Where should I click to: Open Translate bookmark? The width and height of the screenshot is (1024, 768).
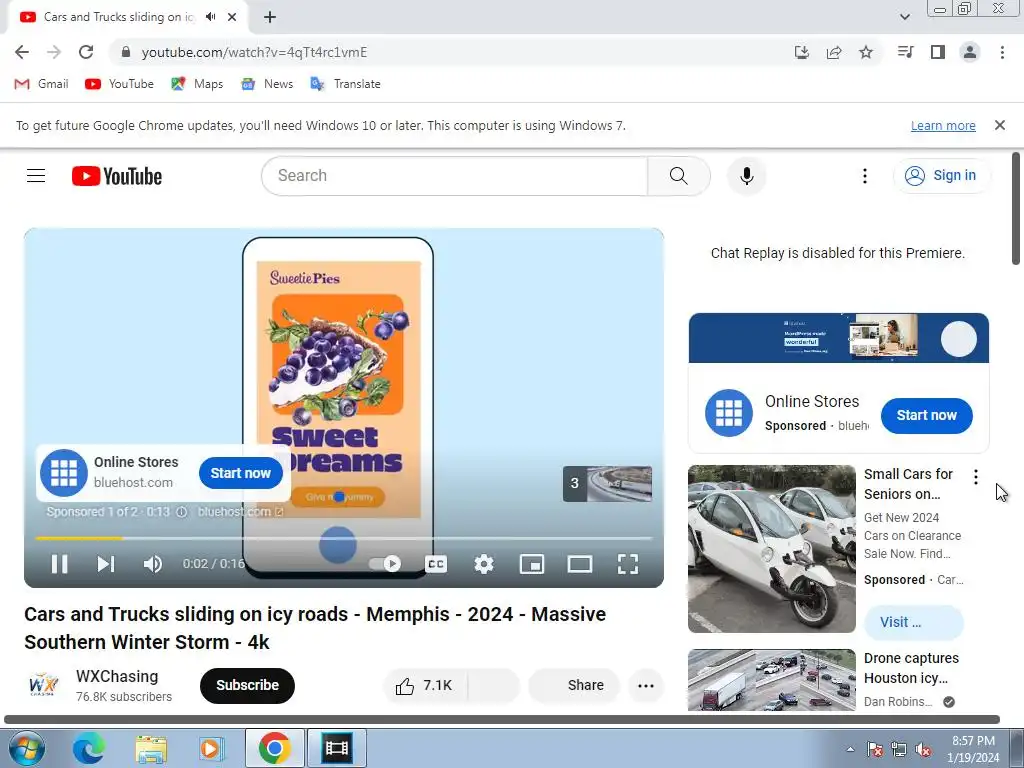pyautogui.click(x=345, y=84)
